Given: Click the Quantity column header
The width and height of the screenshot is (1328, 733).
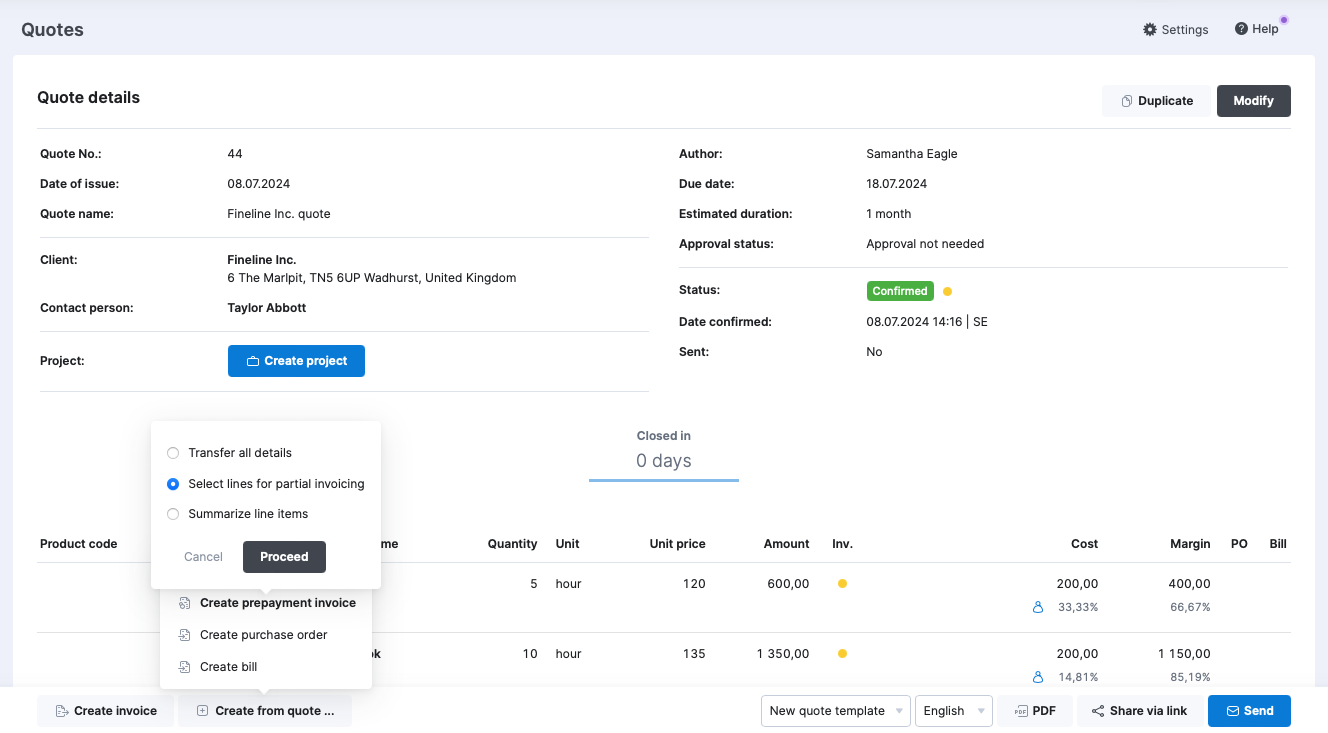Looking at the screenshot, I should click(x=512, y=544).
